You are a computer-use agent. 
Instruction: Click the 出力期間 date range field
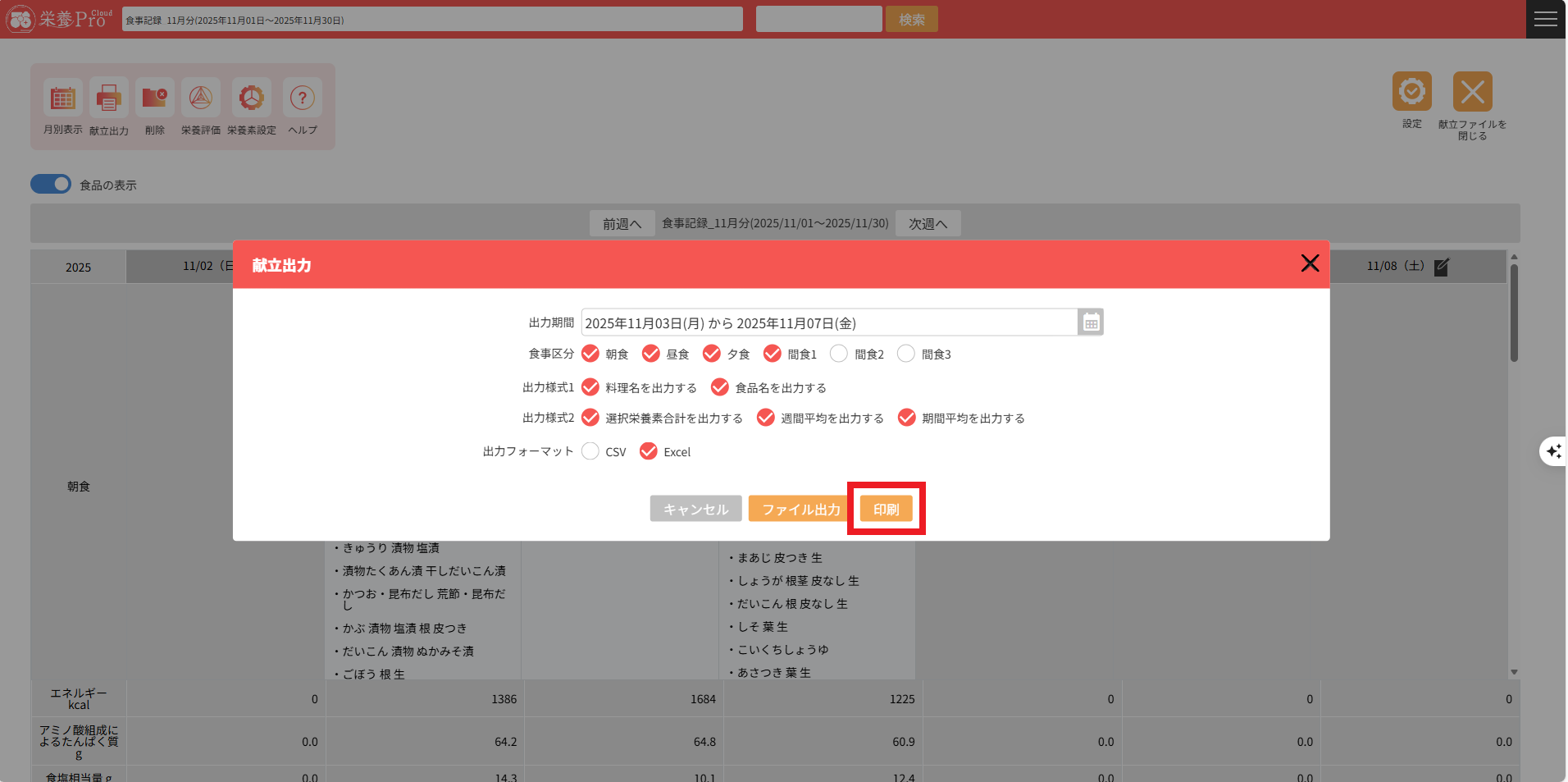coord(828,323)
